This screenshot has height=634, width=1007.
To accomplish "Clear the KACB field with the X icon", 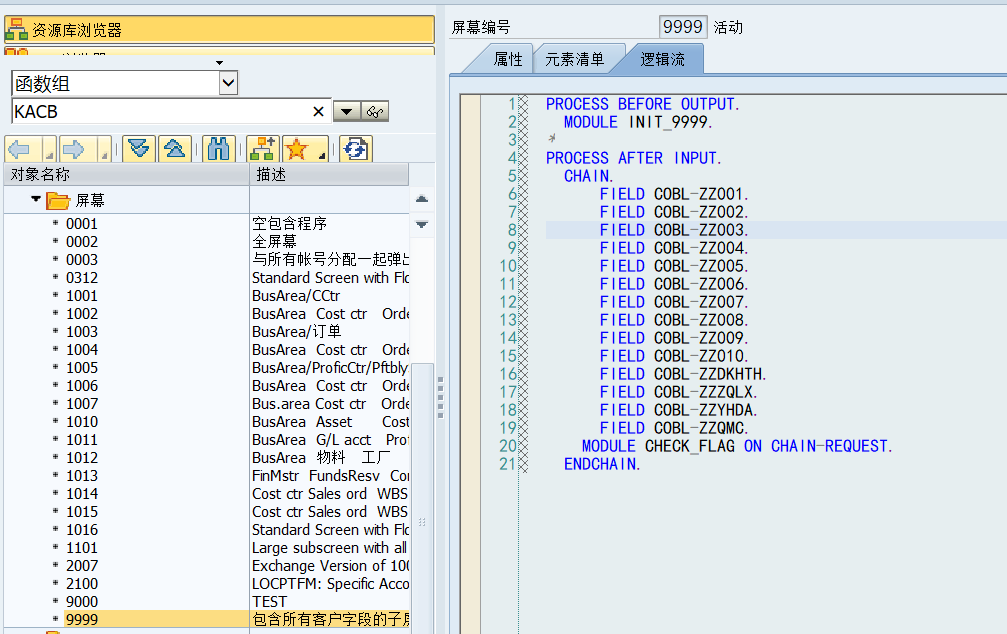I will pos(319,110).
